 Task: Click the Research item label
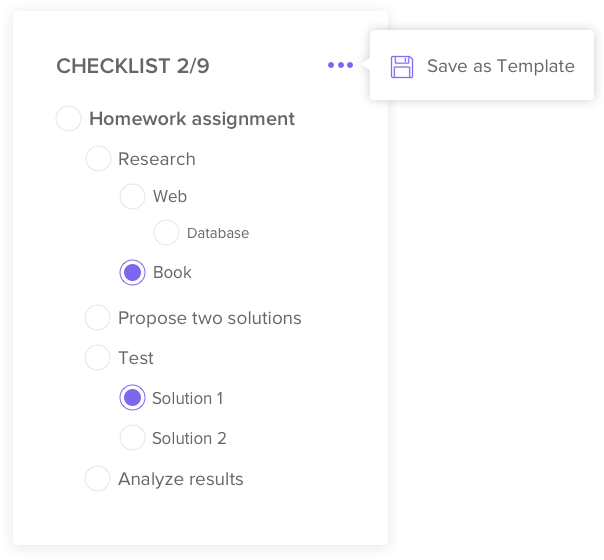click(x=157, y=159)
